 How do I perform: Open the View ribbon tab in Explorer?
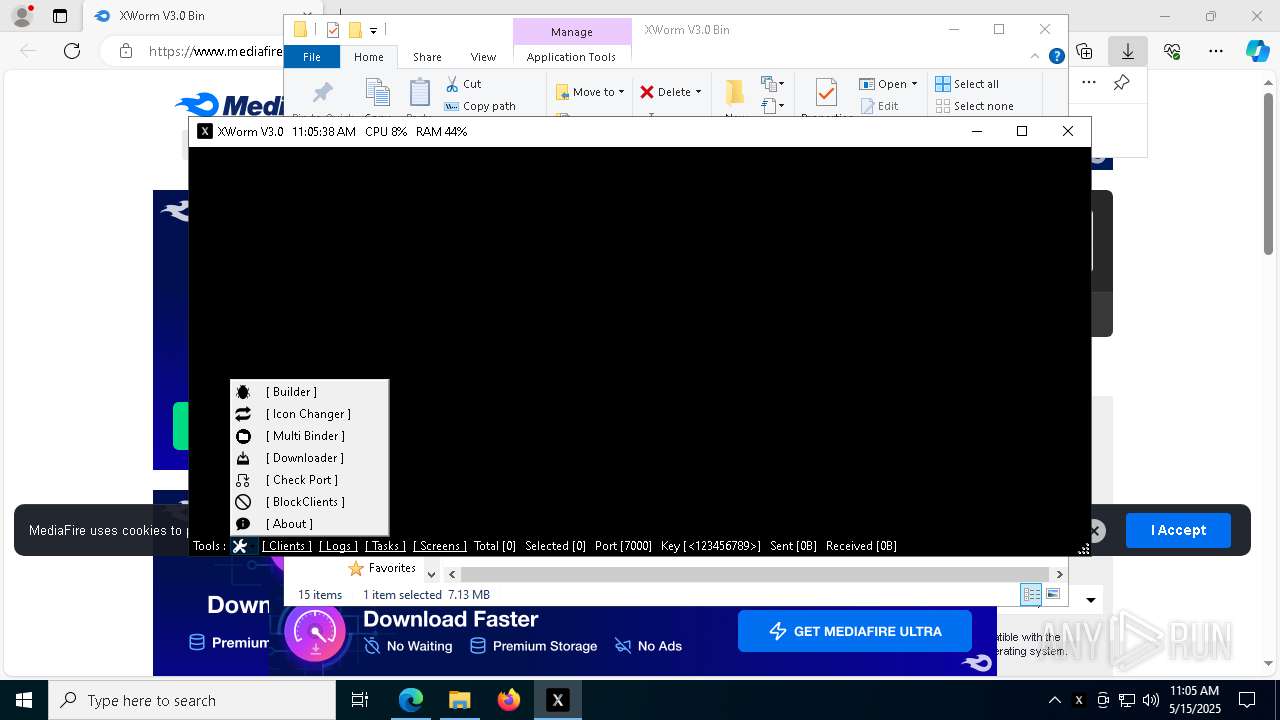[x=483, y=57]
